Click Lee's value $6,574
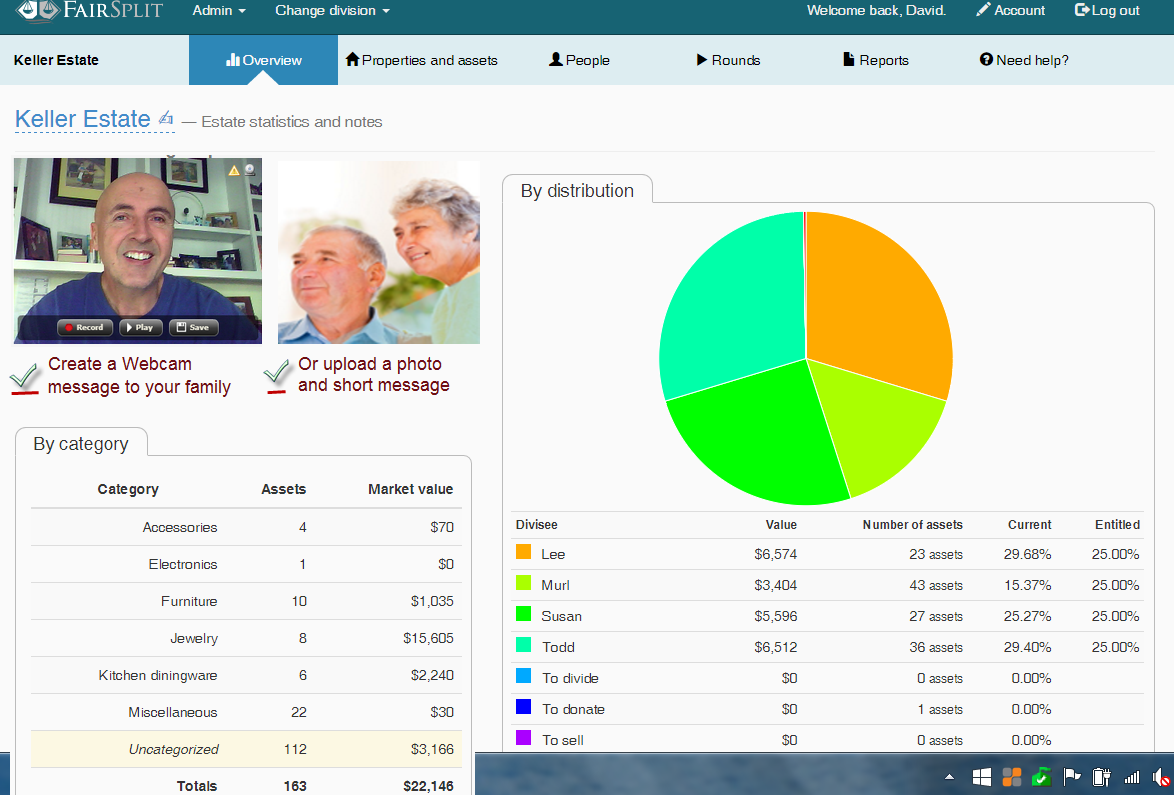Viewport: 1174px width, 795px height. [776, 554]
